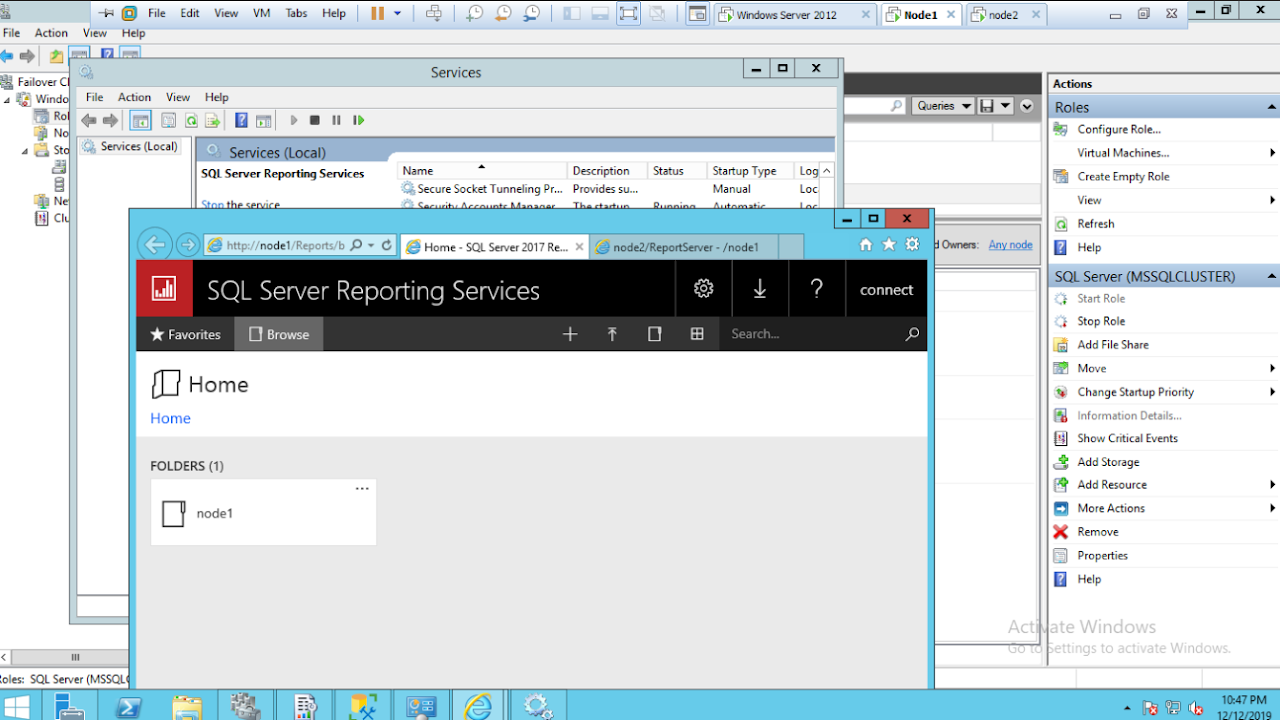The height and width of the screenshot is (720, 1280).
Task: Open Queries dropdown in Failover Cluster Manager
Action: pos(943,106)
